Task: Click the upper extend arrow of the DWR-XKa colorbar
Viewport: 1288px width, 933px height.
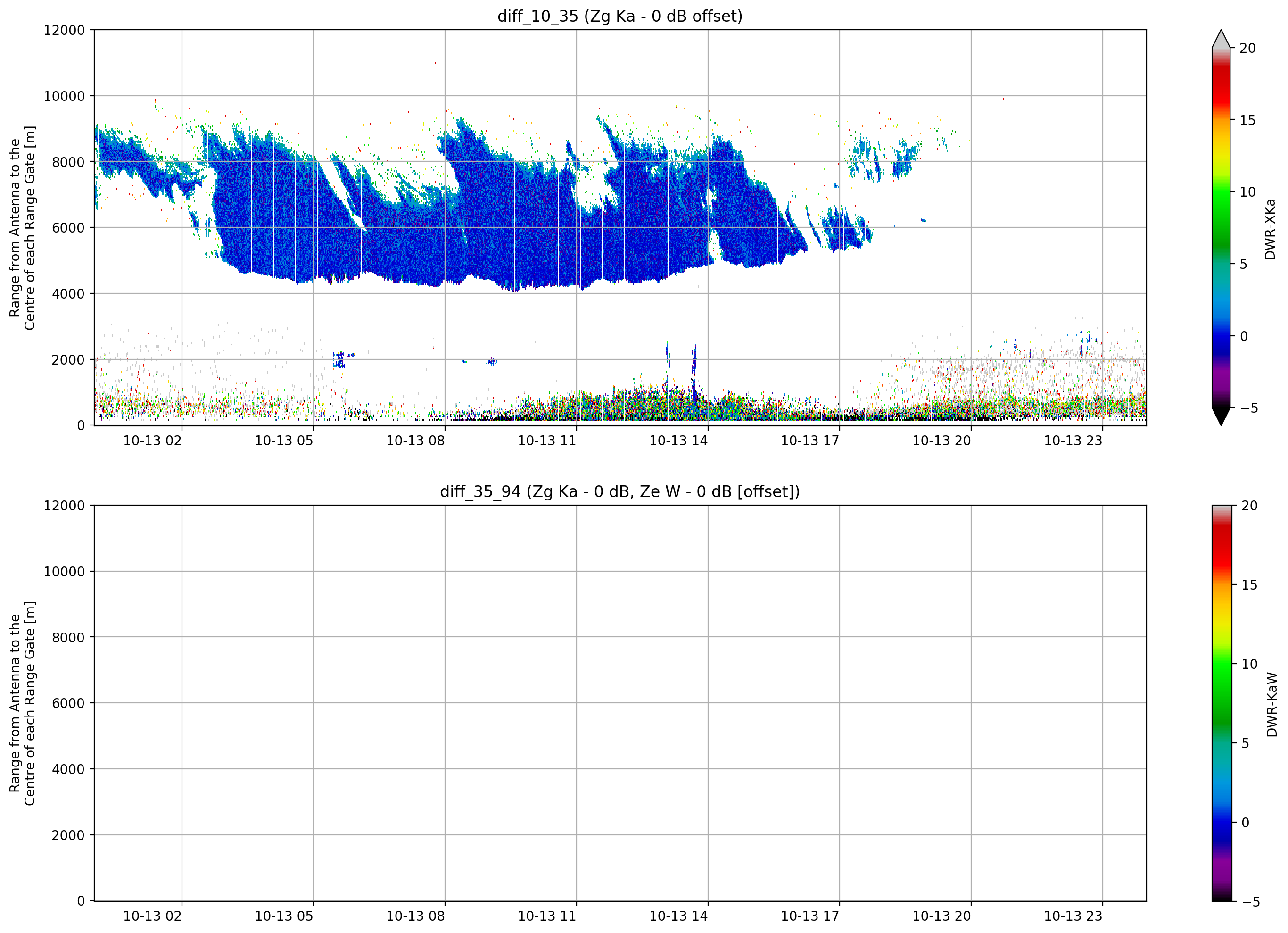Action: (x=1221, y=39)
